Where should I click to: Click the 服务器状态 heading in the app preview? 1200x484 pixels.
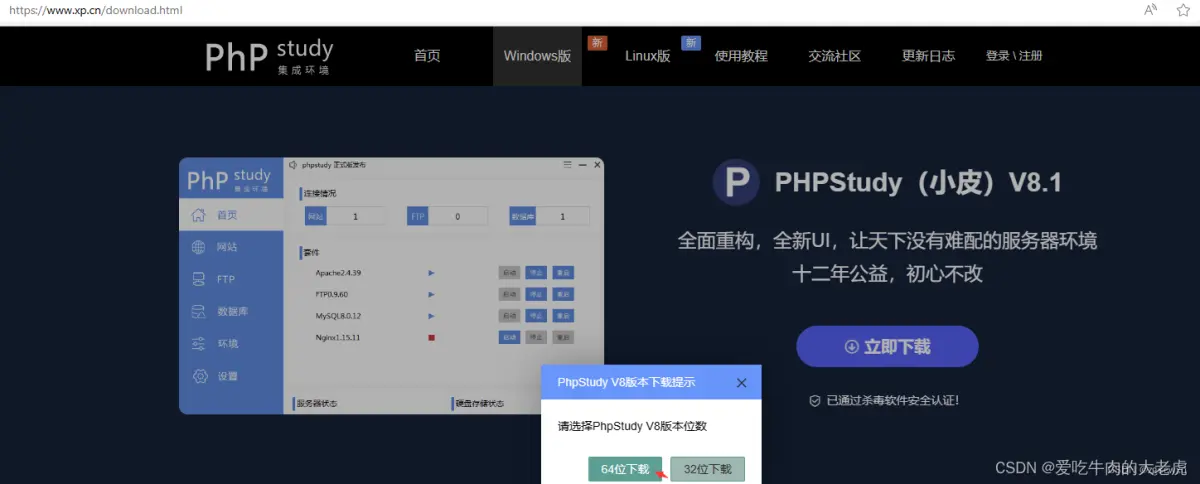pyautogui.click(x=316, y=404)
